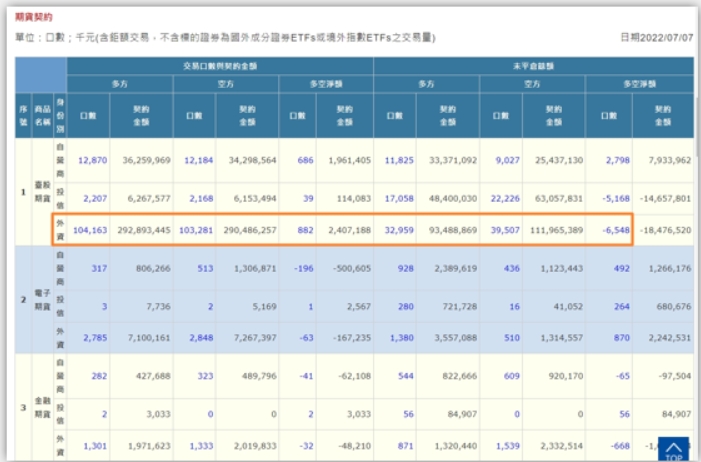This screenshot has height=462, width=701.
Task: Open the 11,825 open interest link
Action: [x=399, y=160]
